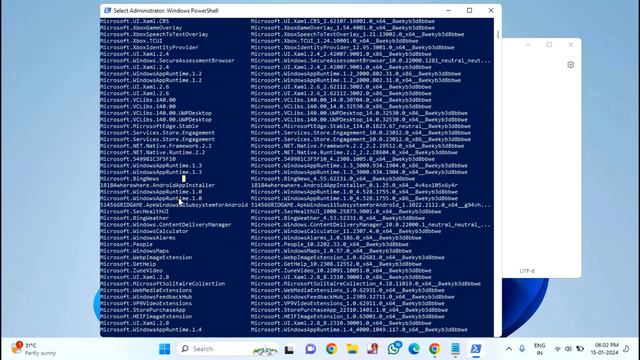The width and height of the screenshot is (640, 360).
Task: Click the Microsoft.Windows.SecureAssessmentBrowser package name
Action: click(167, 60)
